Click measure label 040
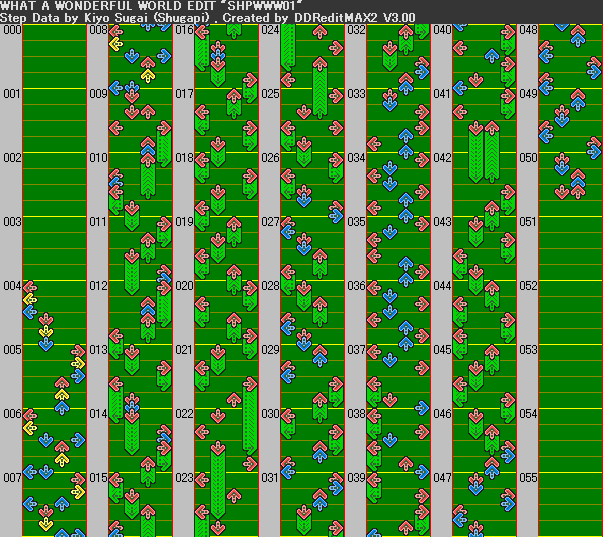The image size is (603, 537). click(442, 30)
